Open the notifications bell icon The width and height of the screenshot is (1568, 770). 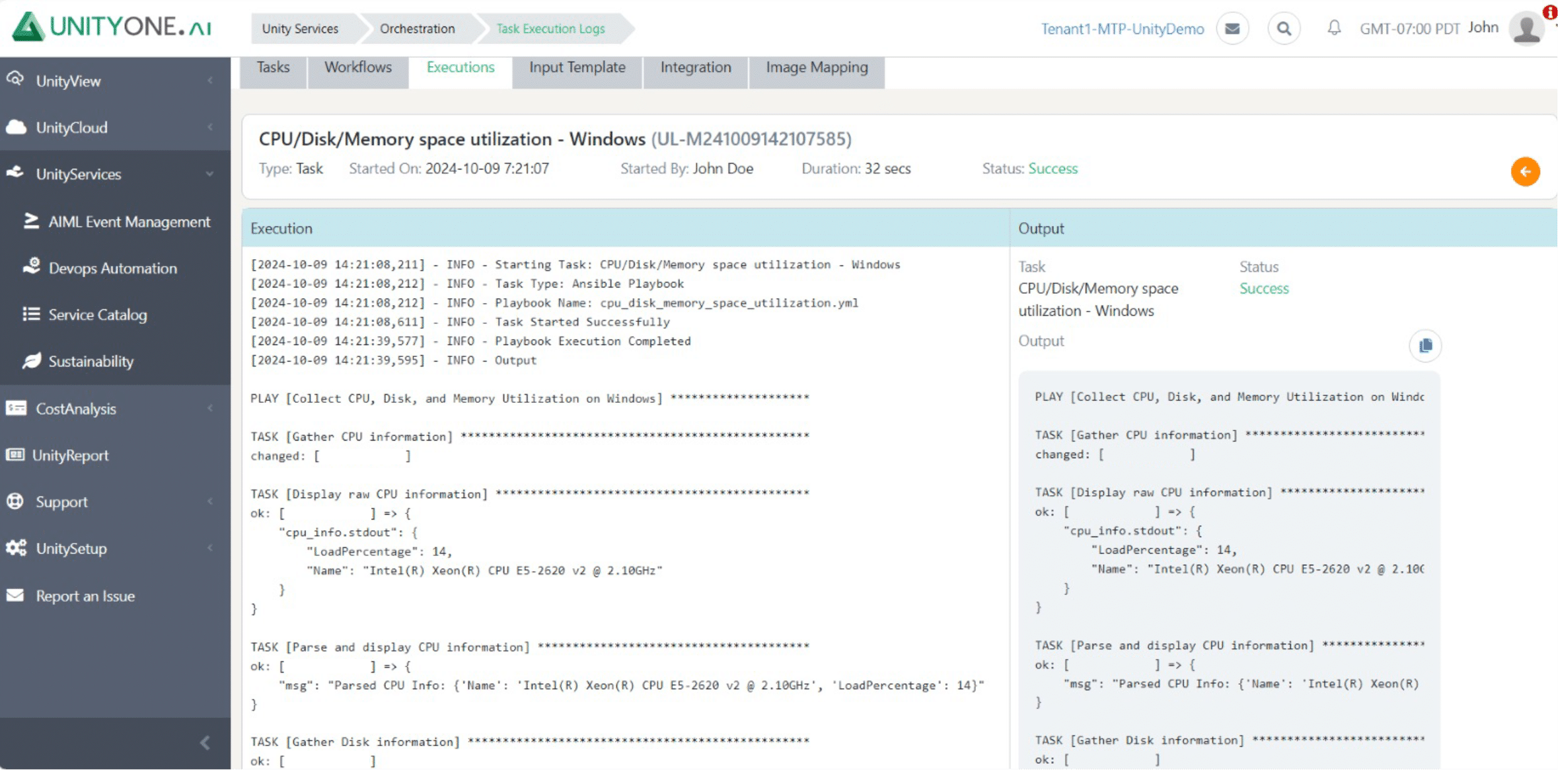point(1334,28)
